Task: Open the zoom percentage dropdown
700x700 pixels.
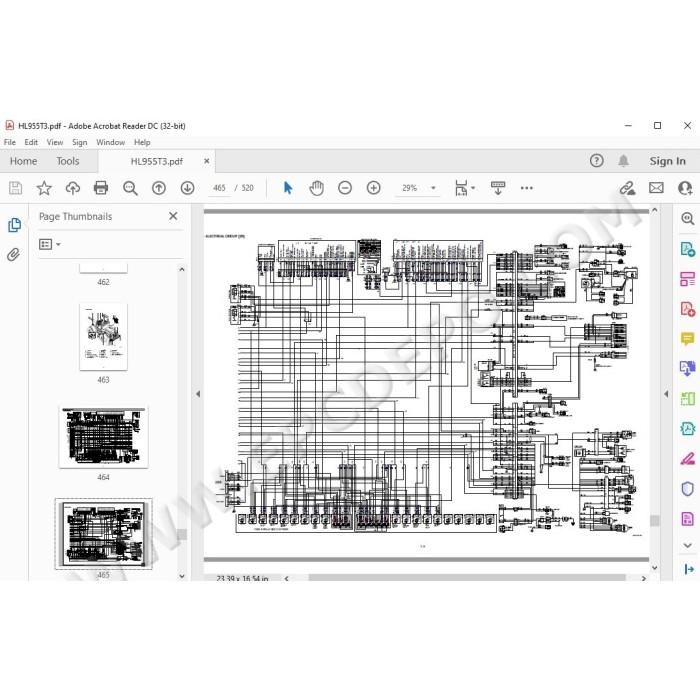Action: [433, 188]
